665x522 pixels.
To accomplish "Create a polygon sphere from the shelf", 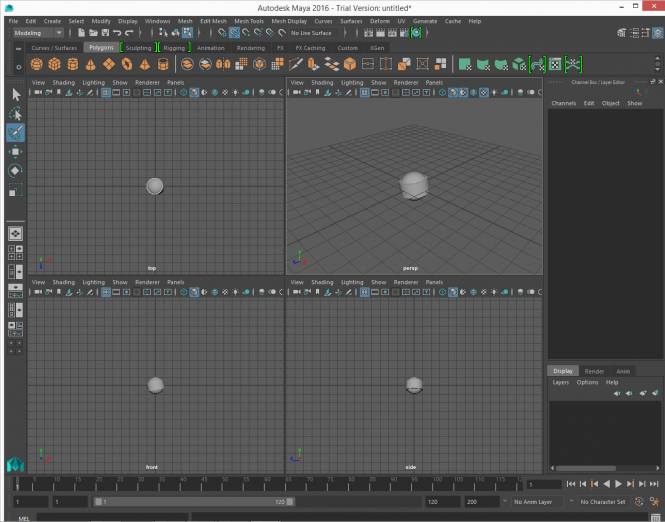I will 37,64.
